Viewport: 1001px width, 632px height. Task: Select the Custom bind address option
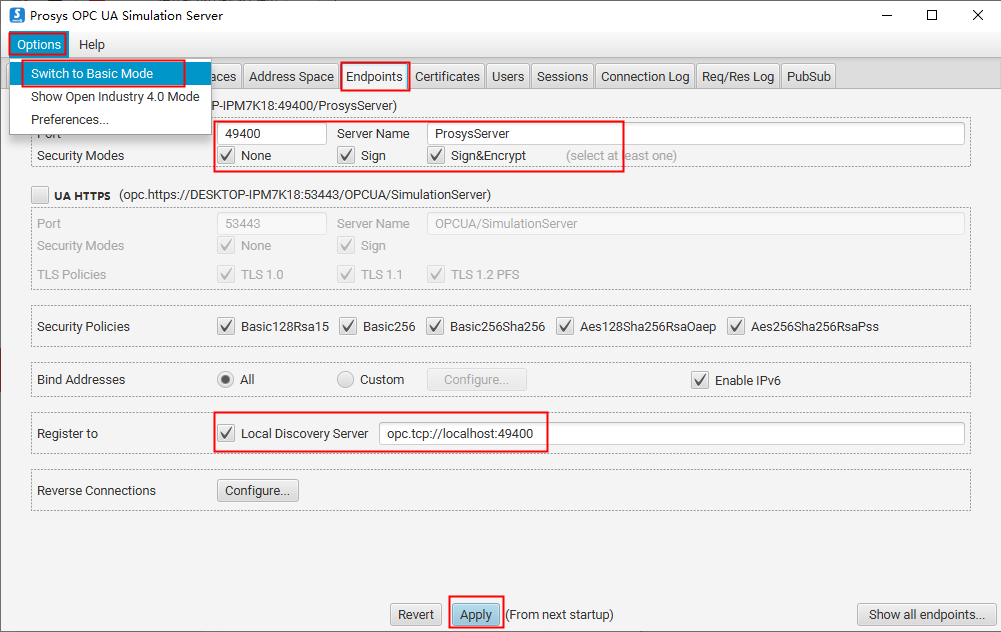pos(346,380)
